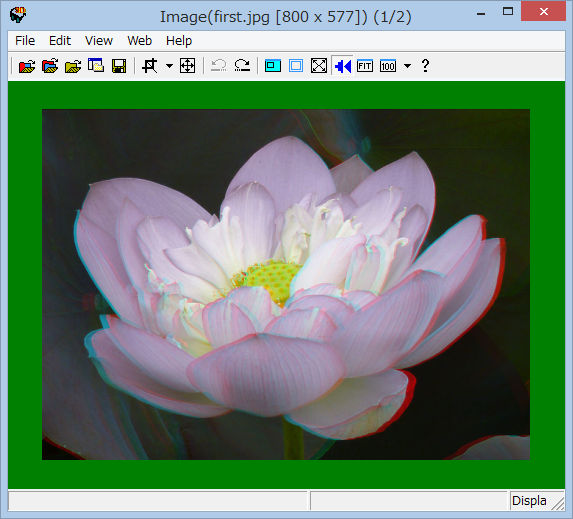Toggle the blue swap left/right button
The image size is (573, 519).
(342, 66)
